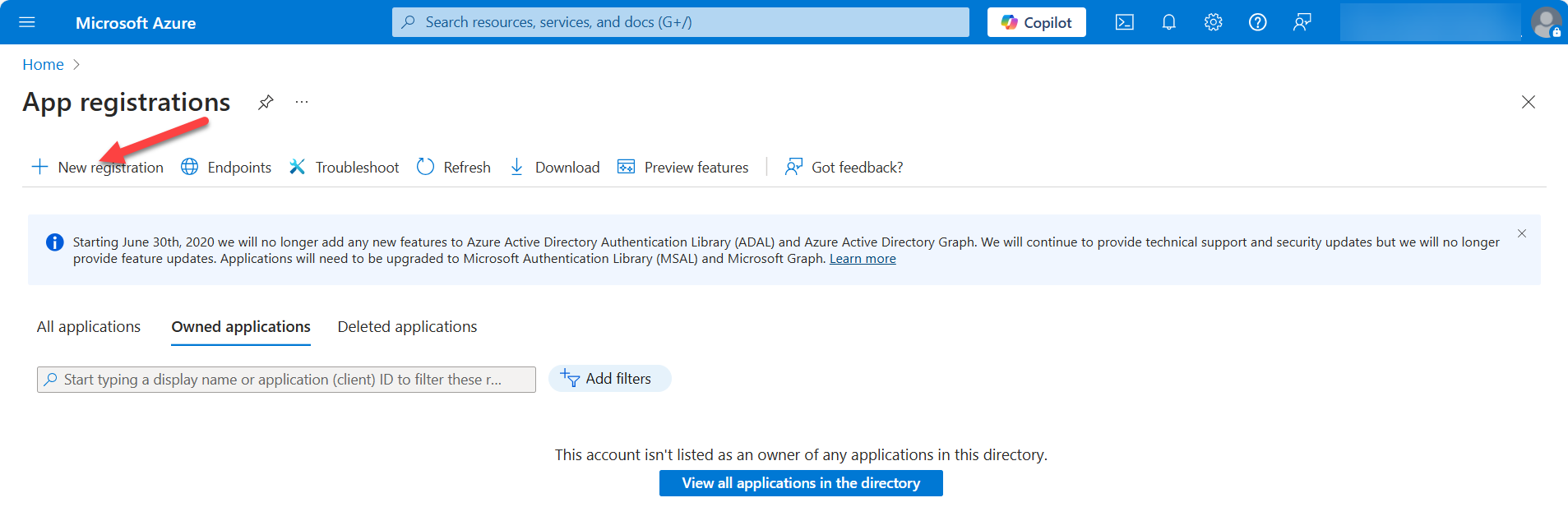
Task: Switch to the All applications tab
Action: click(x=89, y=327)
